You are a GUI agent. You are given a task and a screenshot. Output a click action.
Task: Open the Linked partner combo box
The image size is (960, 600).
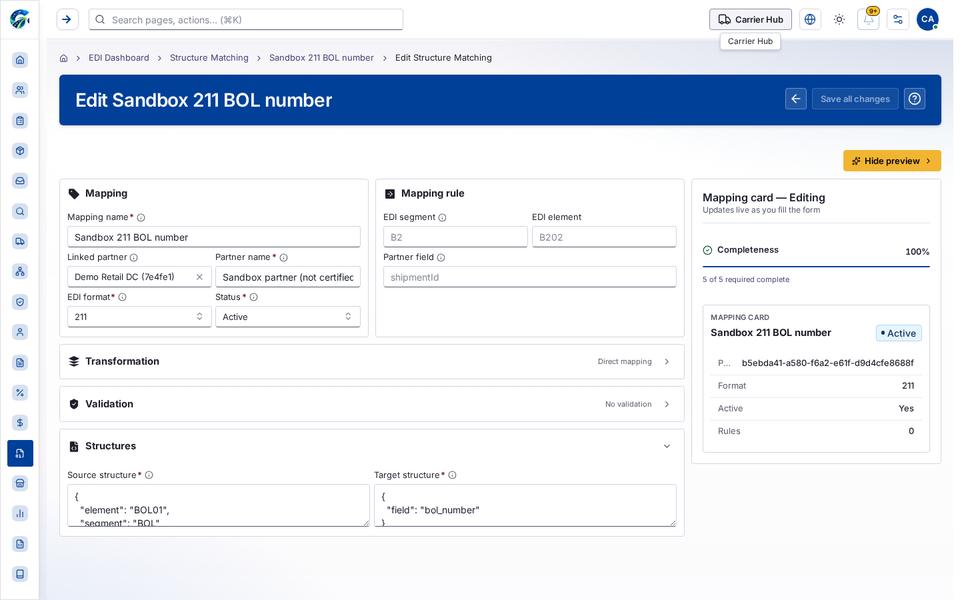point(139,277)
